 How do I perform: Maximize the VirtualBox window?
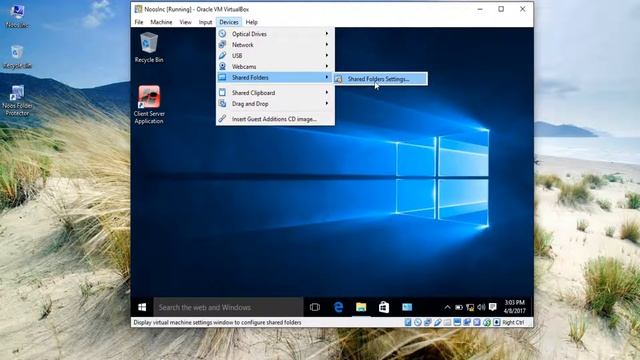click(x=501, y=9)
